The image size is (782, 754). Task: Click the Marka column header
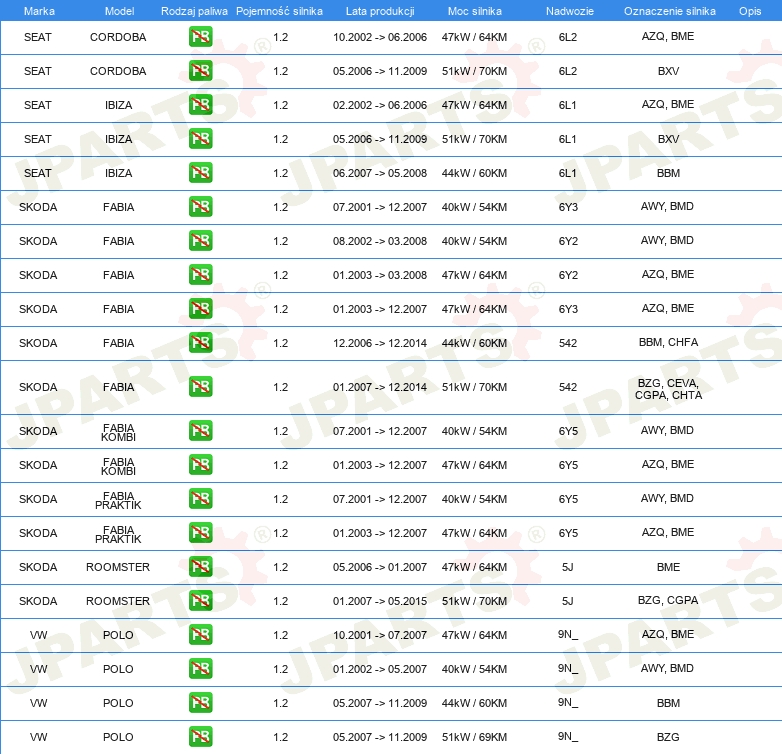[39, 11]
